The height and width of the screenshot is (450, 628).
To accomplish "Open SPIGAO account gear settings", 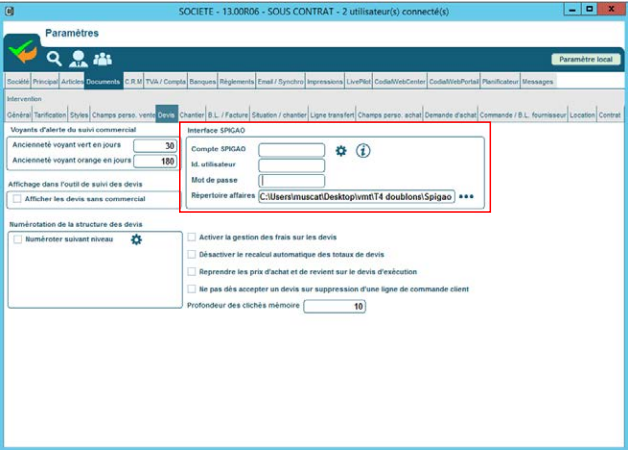I will click(341, 151).
